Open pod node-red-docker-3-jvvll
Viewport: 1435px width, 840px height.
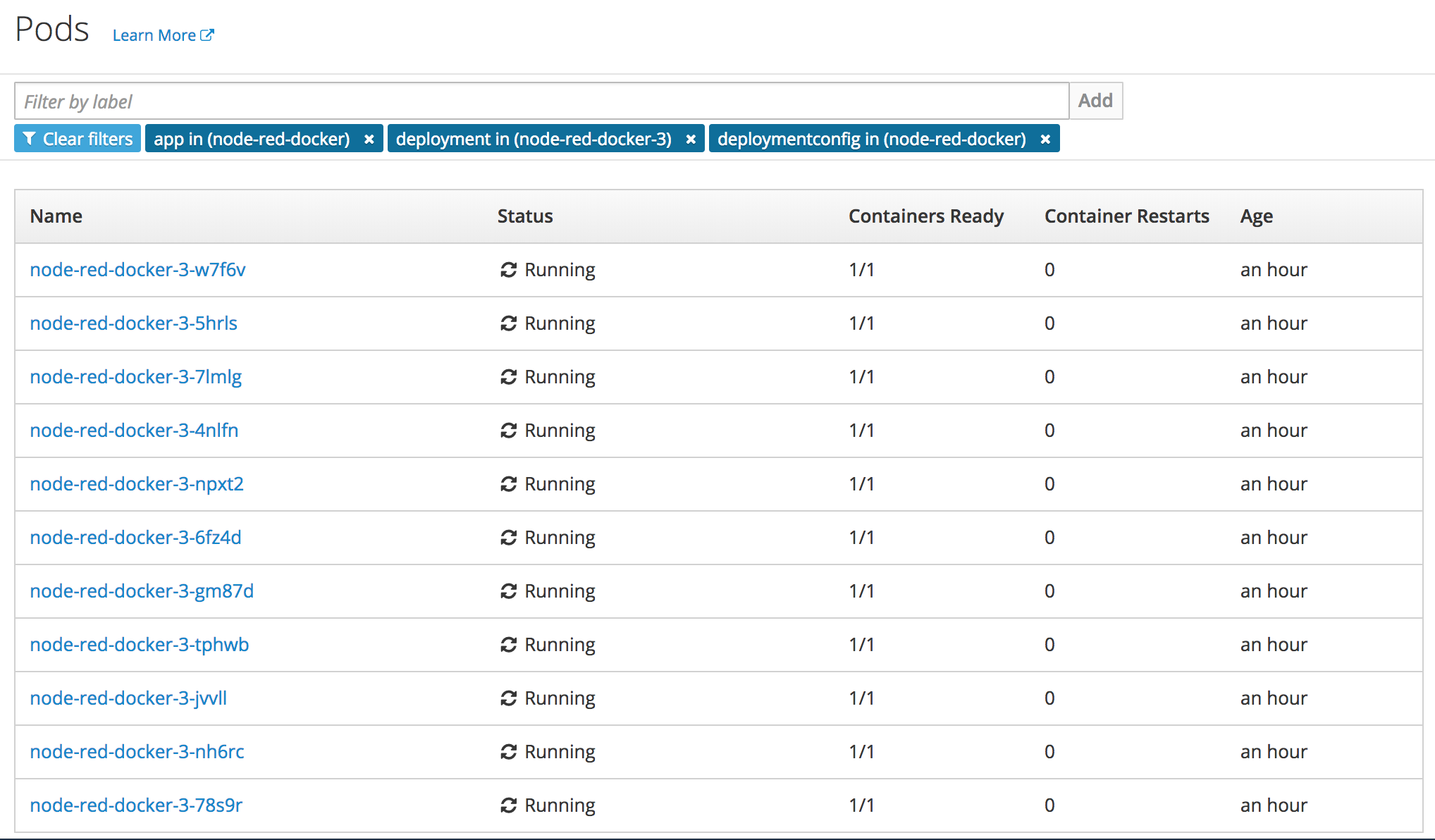(x=128, y=698)
